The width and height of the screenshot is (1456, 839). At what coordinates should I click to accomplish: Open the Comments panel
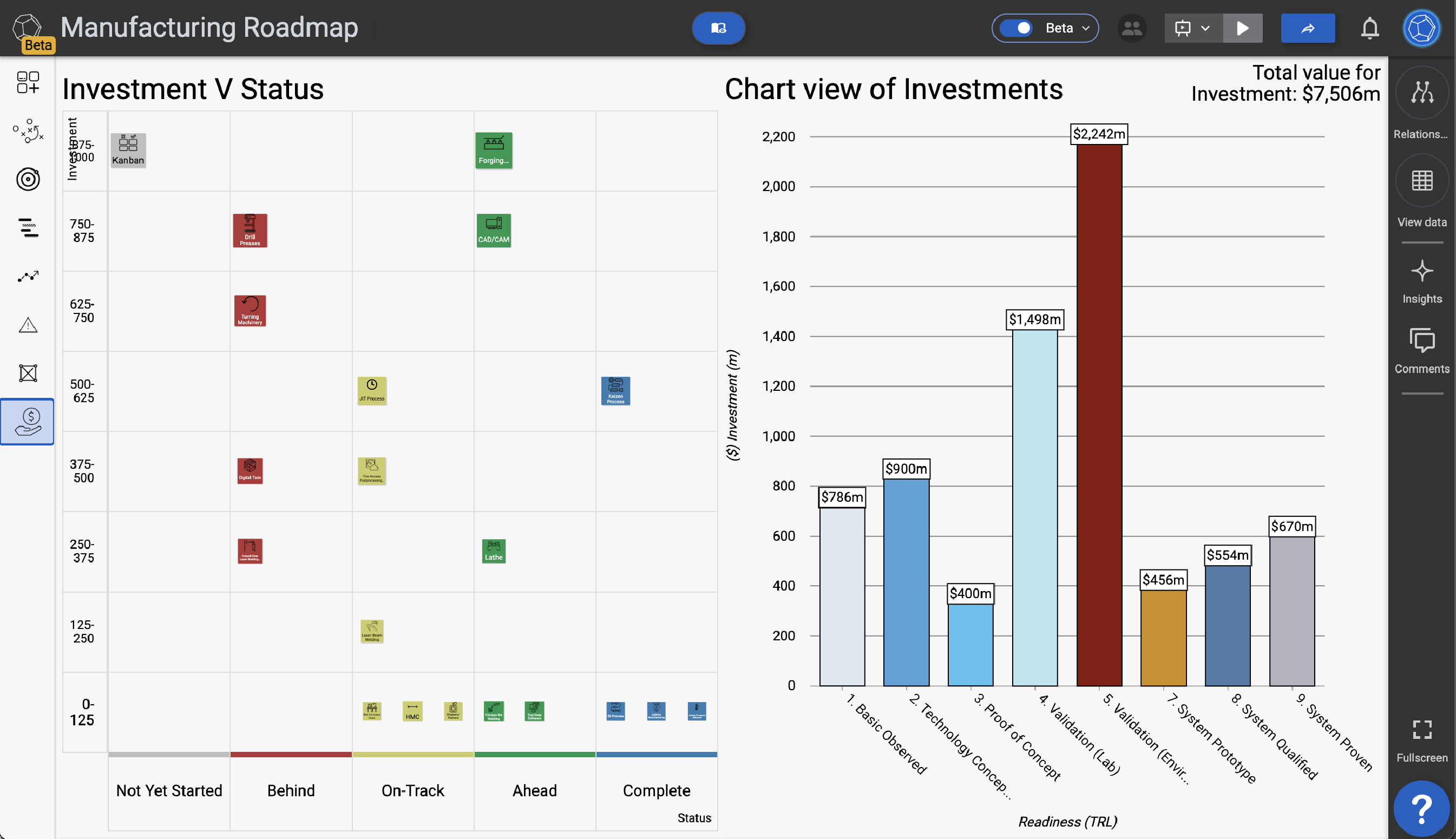coord(1421,341)
